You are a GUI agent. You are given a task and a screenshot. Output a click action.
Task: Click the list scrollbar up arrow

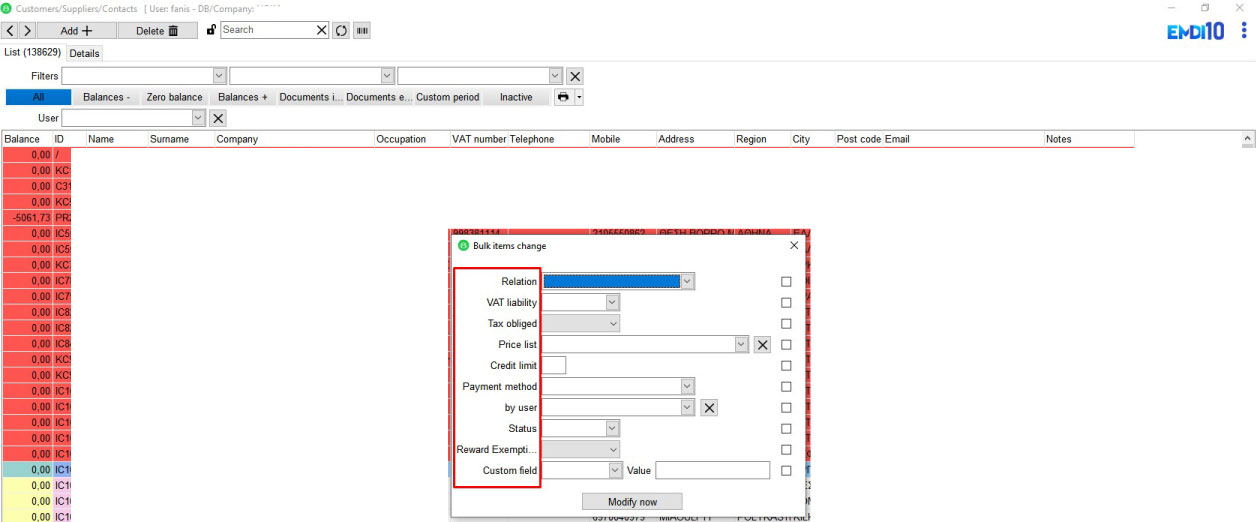[1247, 138]
